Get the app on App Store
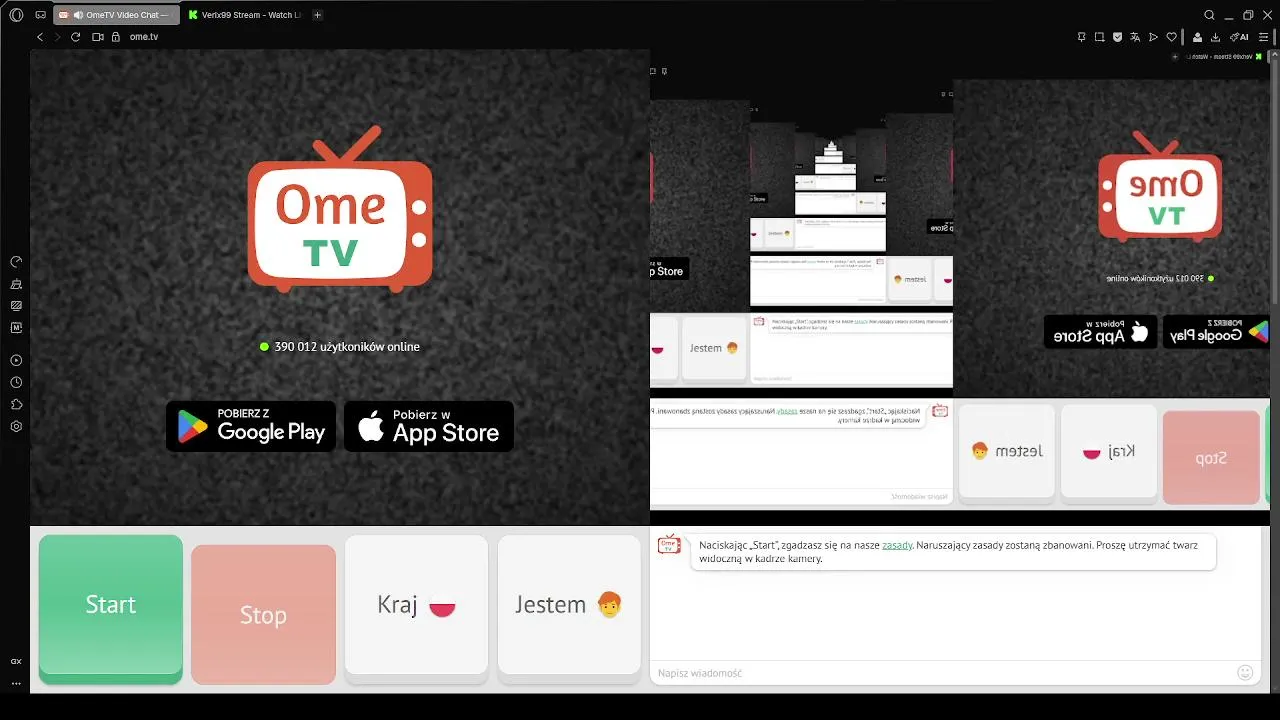This screenshot has width=1280, height=720. pyautogui.click(x=429, y=426)
